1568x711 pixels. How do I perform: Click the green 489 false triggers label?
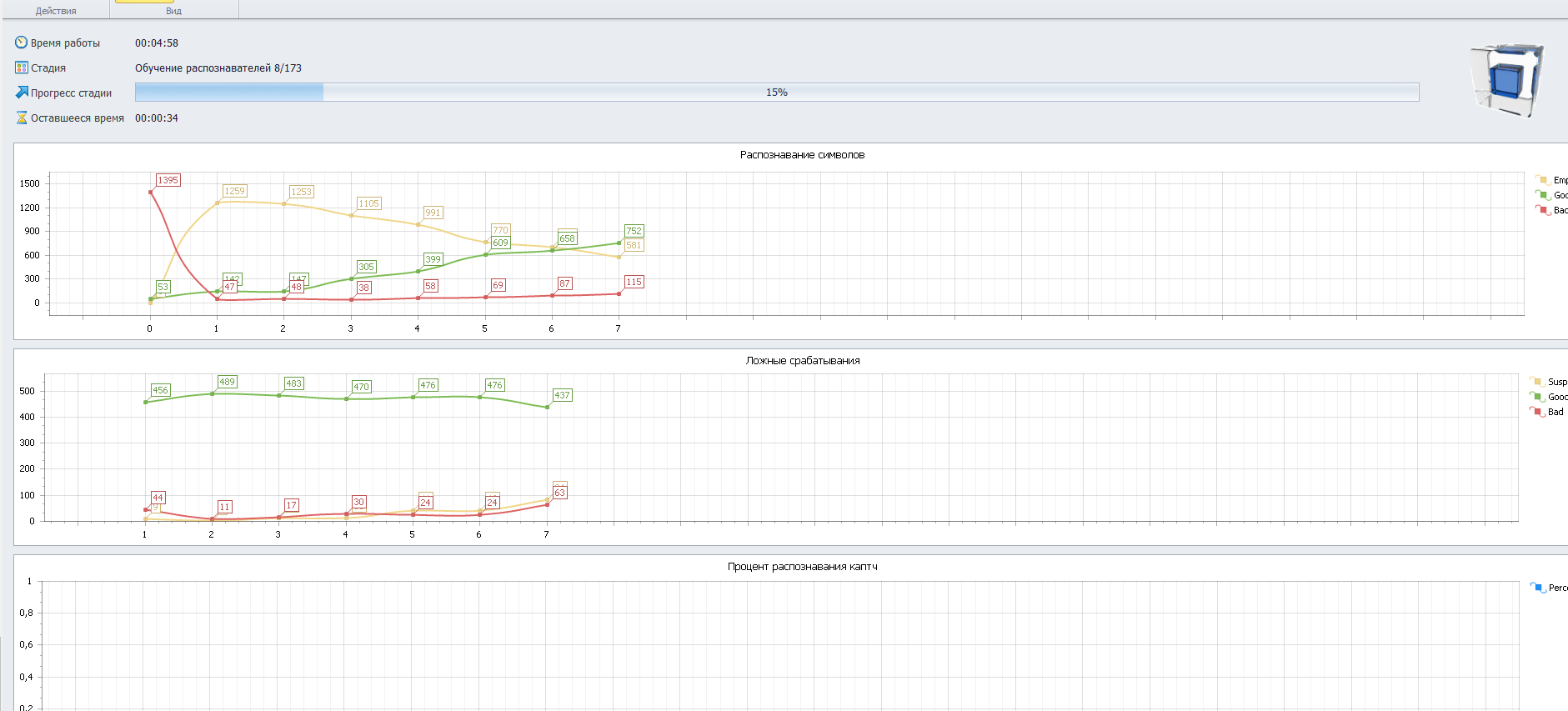(227, 382)
